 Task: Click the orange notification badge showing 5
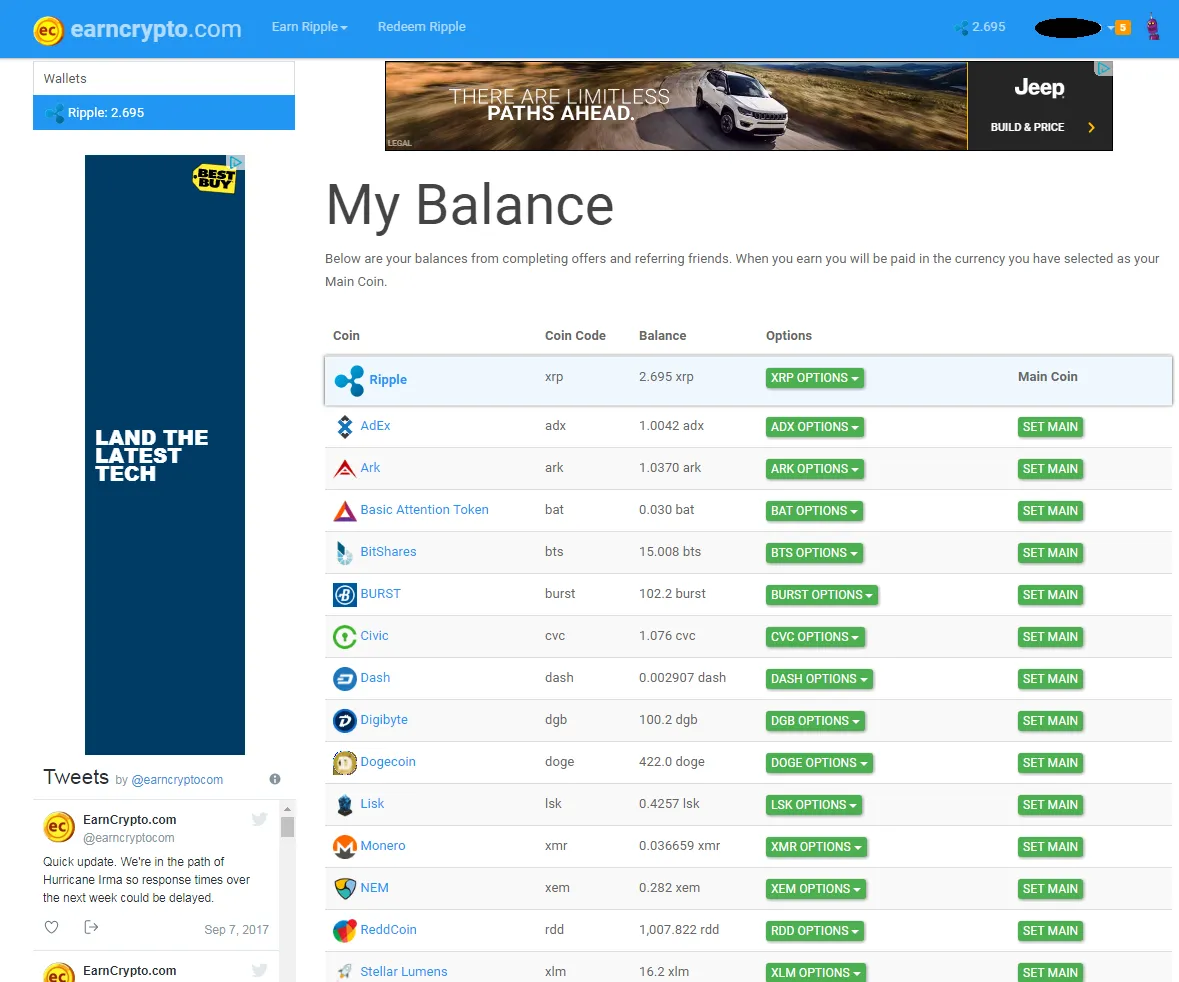(x=1123, y=27)
